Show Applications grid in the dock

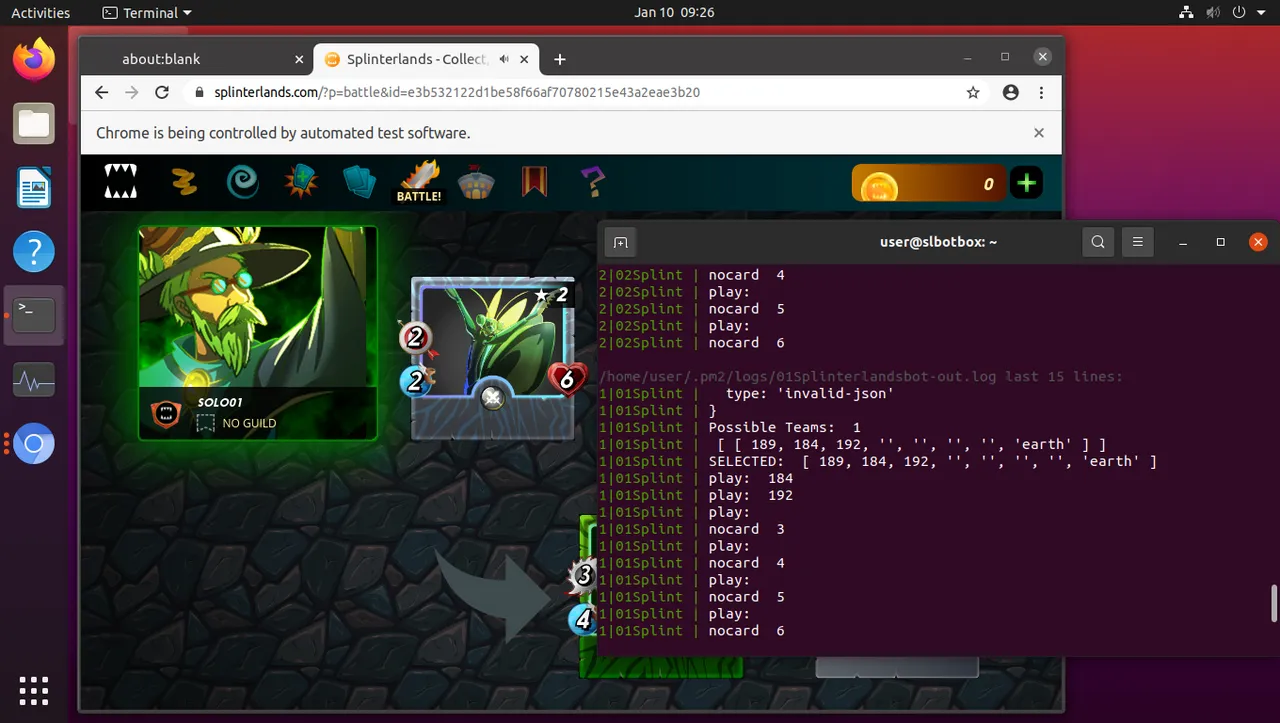pyautogui.click(x=34, y=690)
